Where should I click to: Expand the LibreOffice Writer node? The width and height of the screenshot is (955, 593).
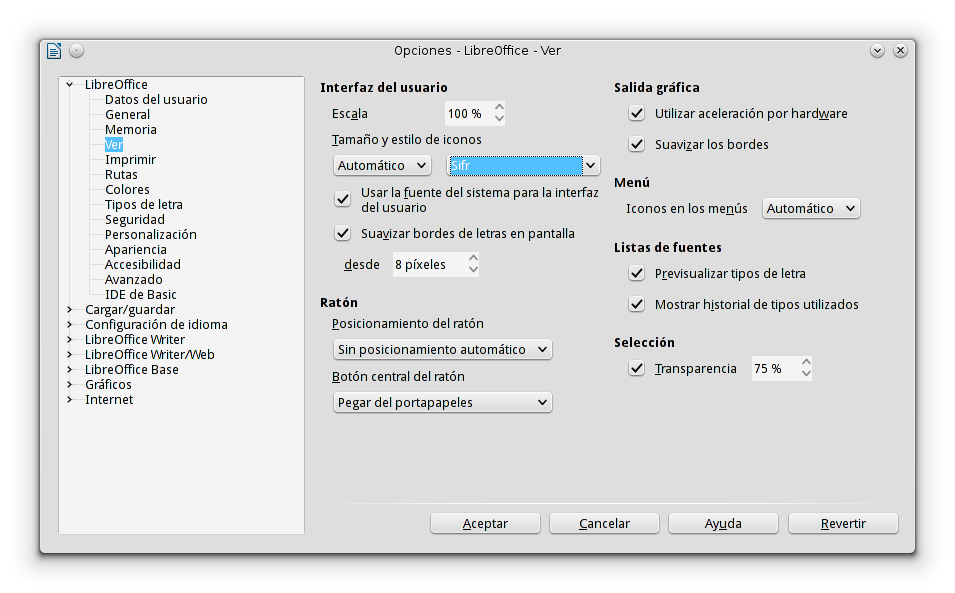70,340
